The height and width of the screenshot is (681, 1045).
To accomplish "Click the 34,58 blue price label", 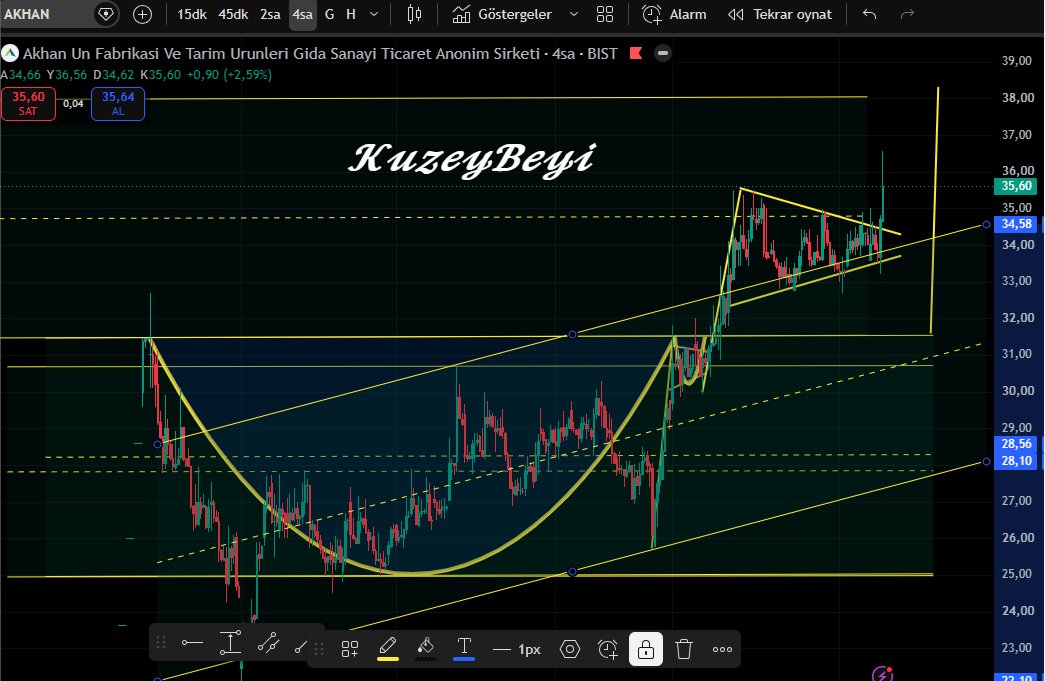I will click(x=1016, y=224).
